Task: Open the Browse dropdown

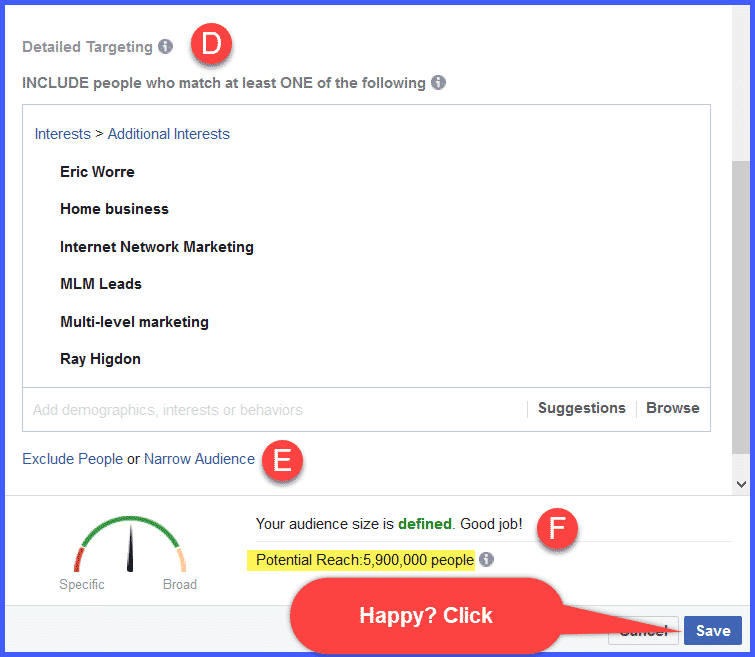Action: click(672, 408)
